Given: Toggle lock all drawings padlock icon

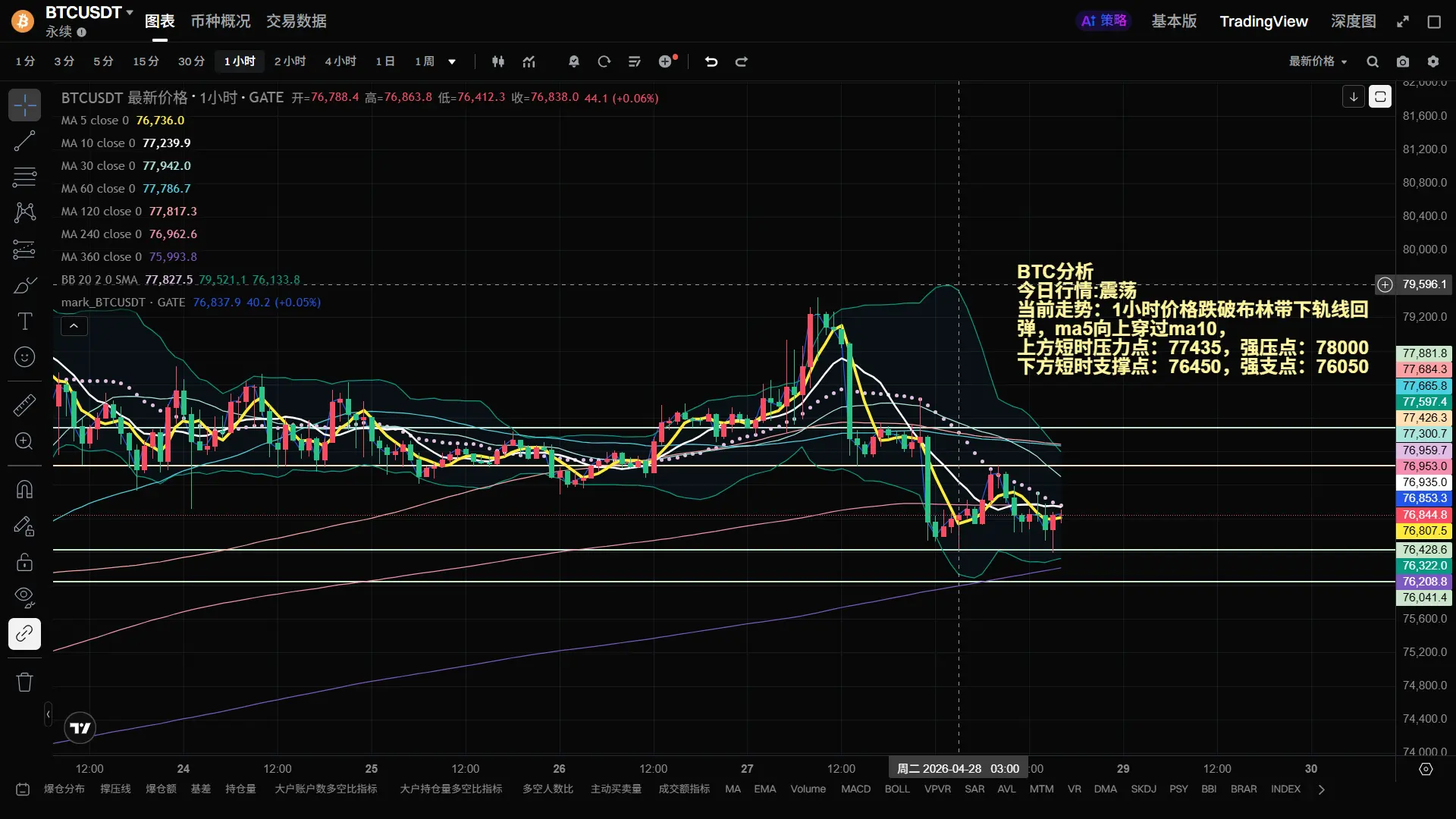Looking at the screenshot, I should [24, 562].
